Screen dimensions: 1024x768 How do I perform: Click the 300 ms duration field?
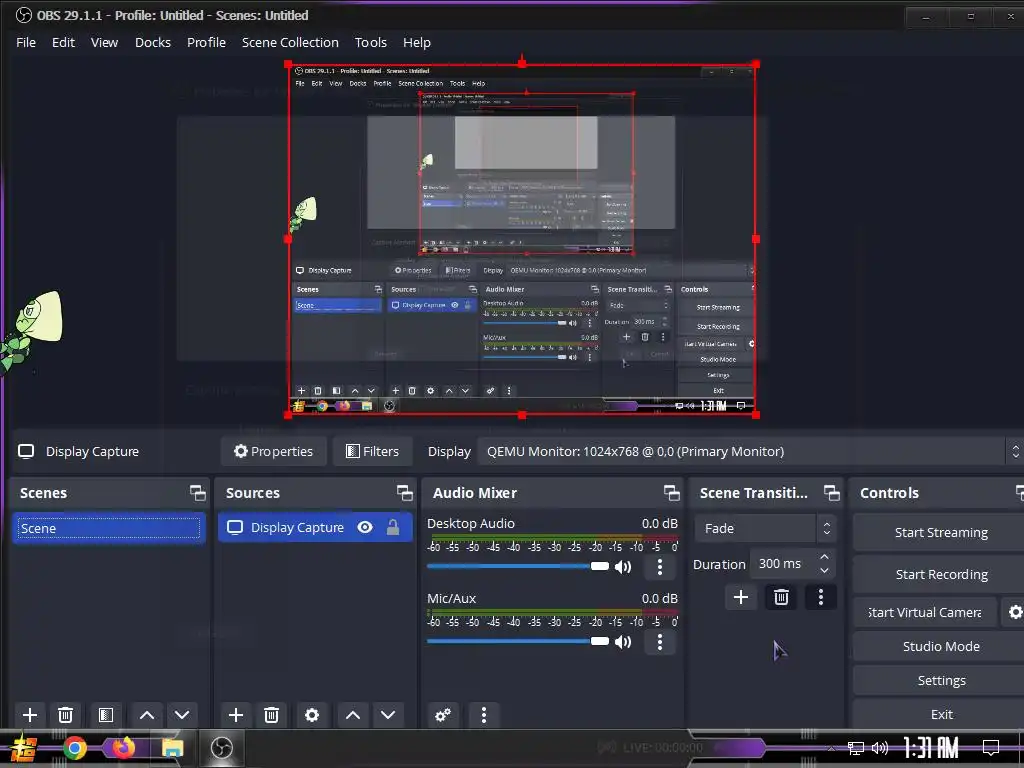pos(784,564)
